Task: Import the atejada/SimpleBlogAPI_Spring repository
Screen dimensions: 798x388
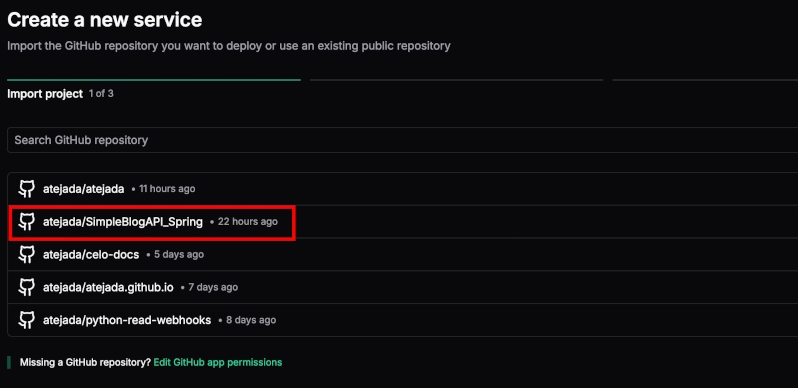Action: pos(123,221)
